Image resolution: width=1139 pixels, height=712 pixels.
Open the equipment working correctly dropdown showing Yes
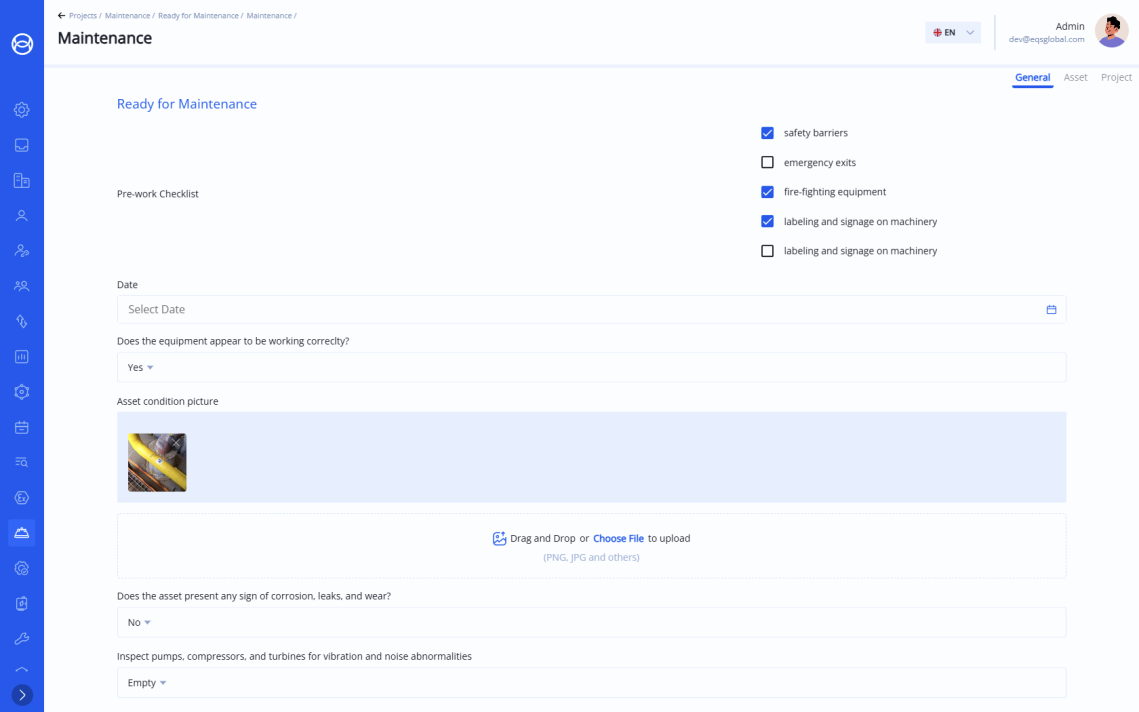click(140, 368)
